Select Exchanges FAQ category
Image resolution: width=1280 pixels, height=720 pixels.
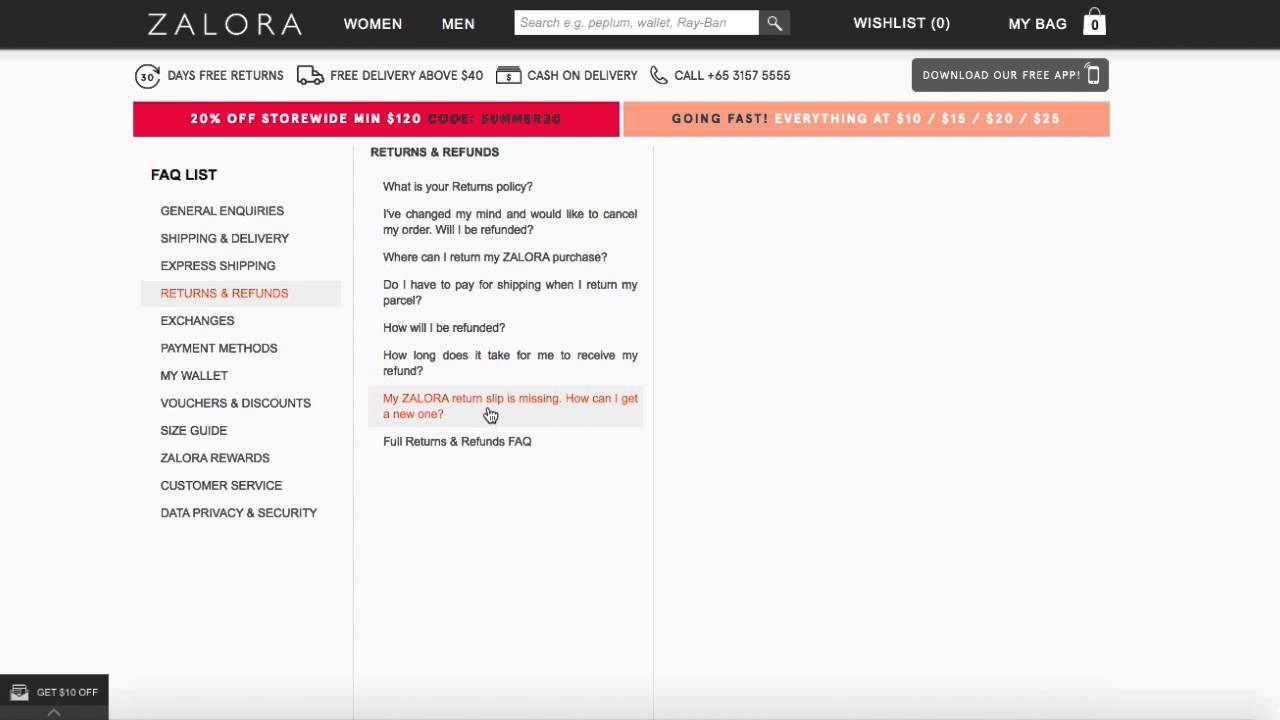tap(197, 321)
